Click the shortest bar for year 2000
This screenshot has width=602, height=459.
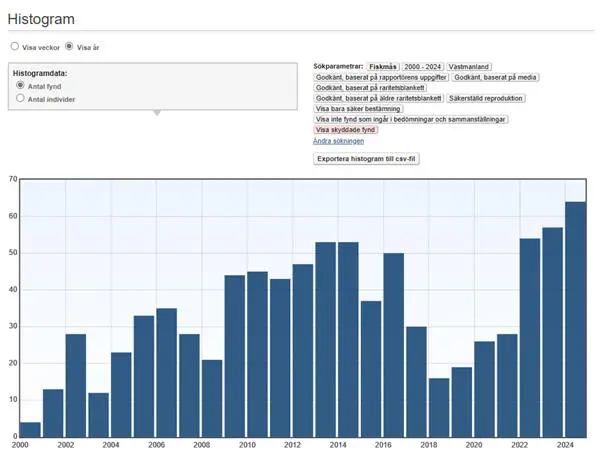click(31, 429)
